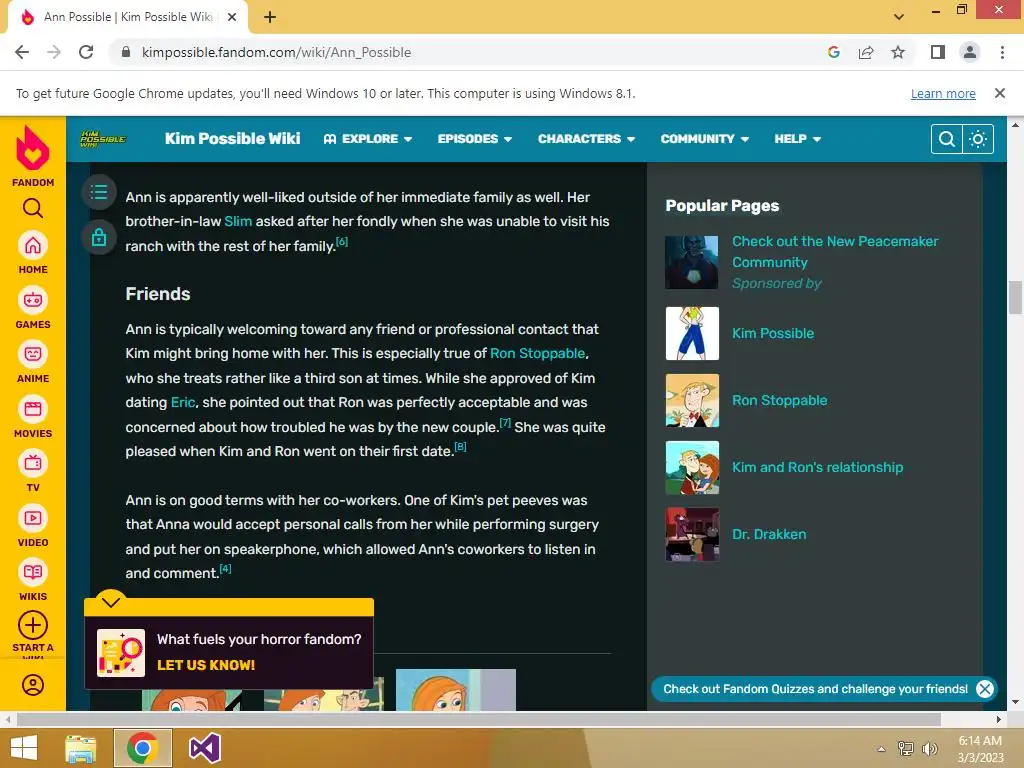Screen dimensions: 1024x768
Task: Open the Eric character link
Action: tap(183, 402)
